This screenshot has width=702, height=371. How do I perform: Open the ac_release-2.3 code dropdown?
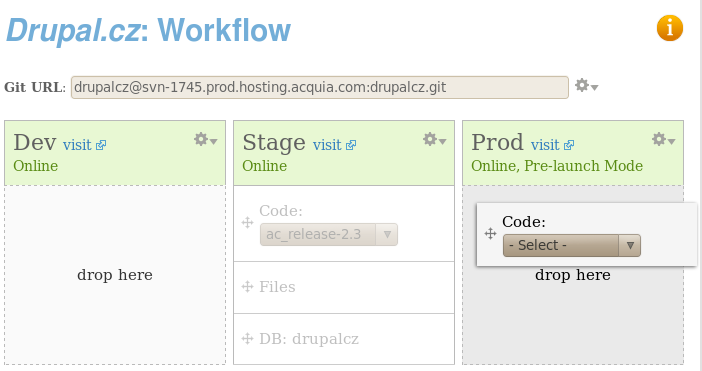point(329,235)
